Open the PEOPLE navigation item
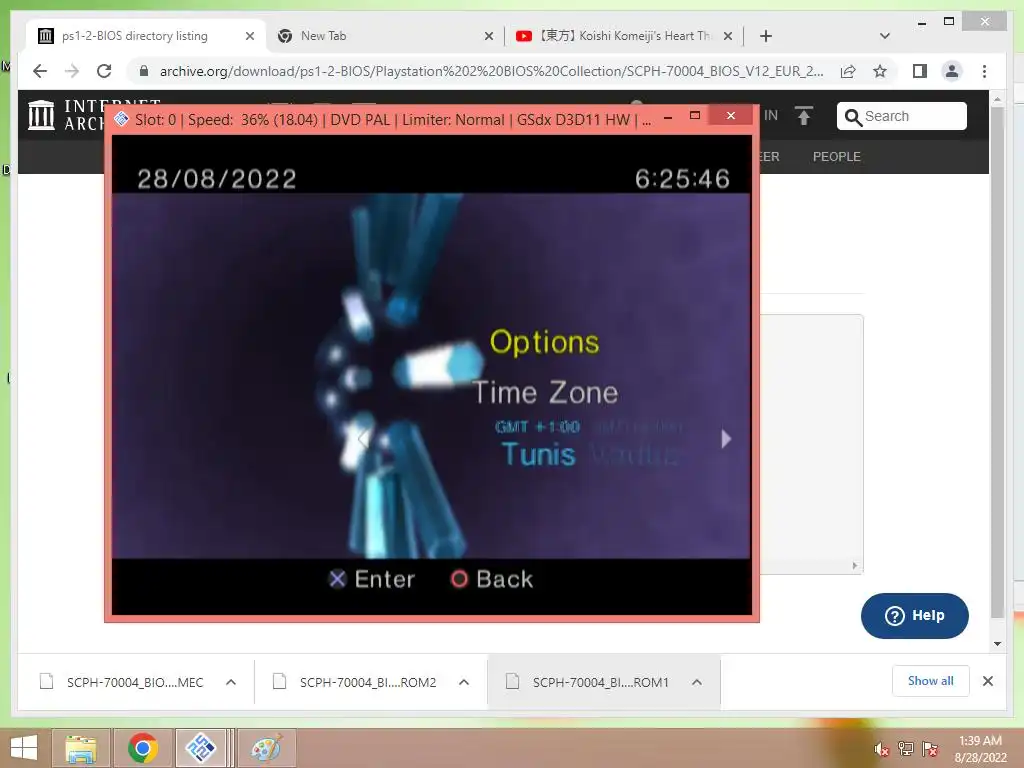Screen dimensions: 1024x768 tap(837, 157)
